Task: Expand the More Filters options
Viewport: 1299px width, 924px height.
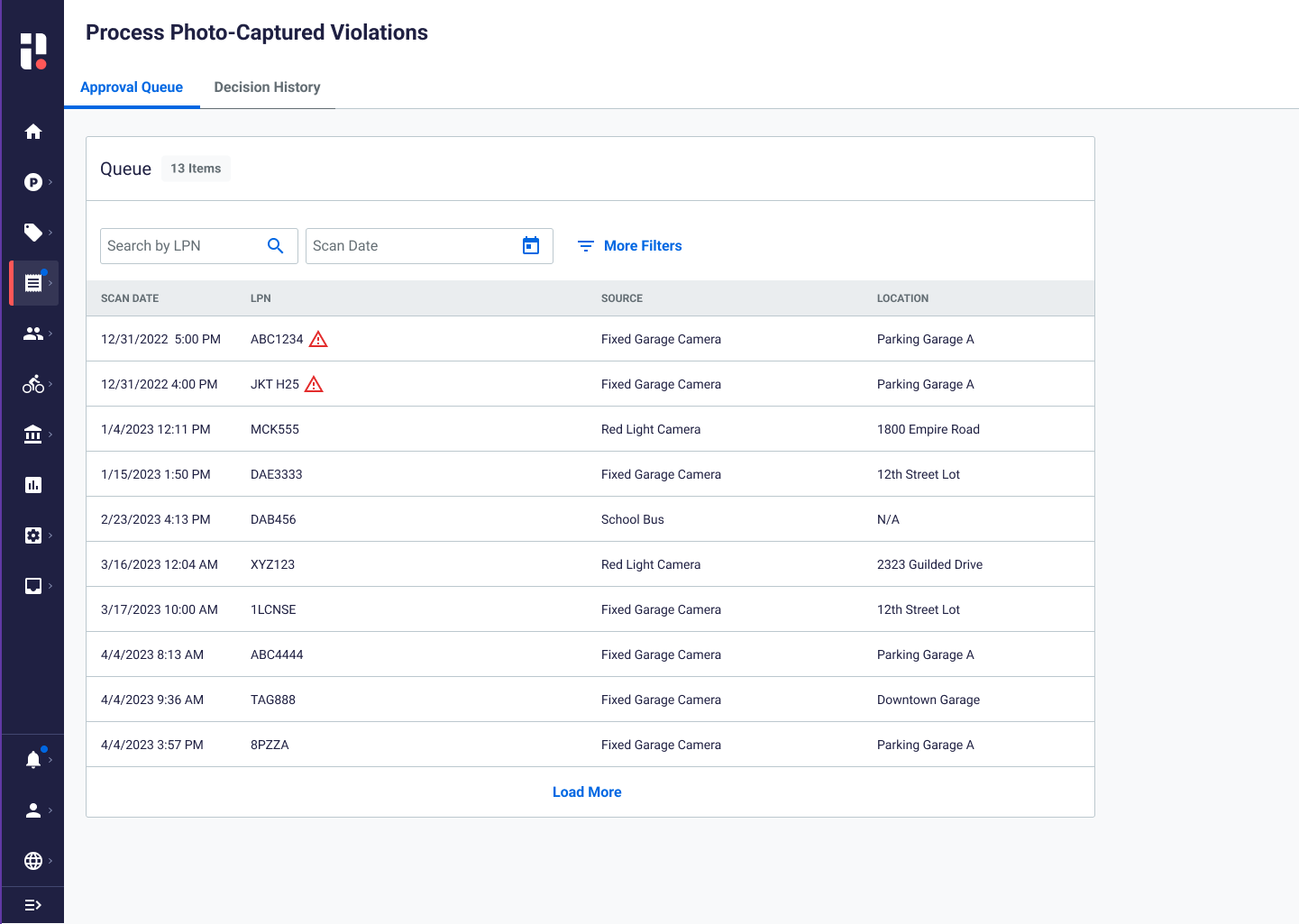Action: point(629,246)
